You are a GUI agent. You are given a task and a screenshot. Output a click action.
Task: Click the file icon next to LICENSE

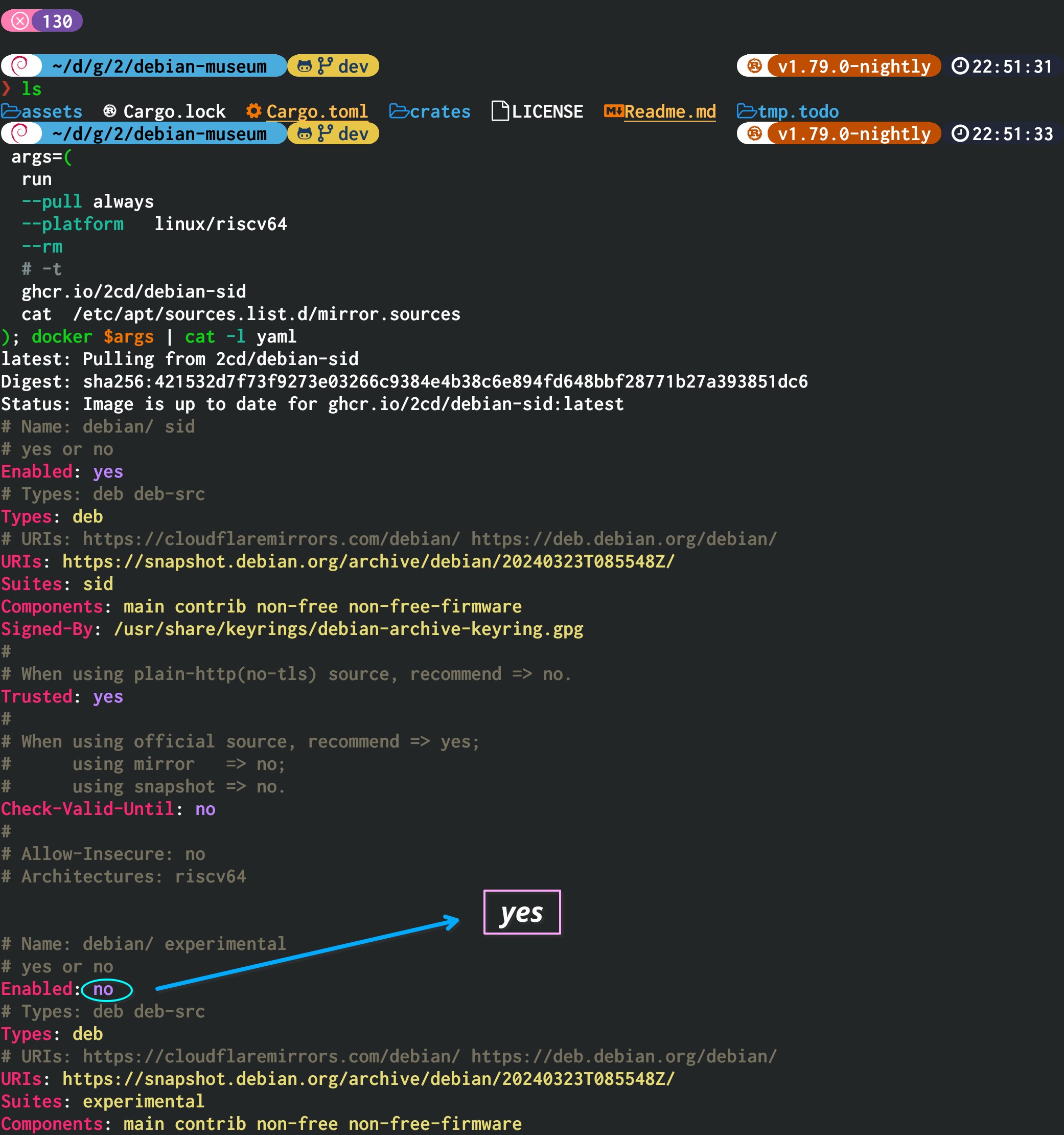click(500, 111)
